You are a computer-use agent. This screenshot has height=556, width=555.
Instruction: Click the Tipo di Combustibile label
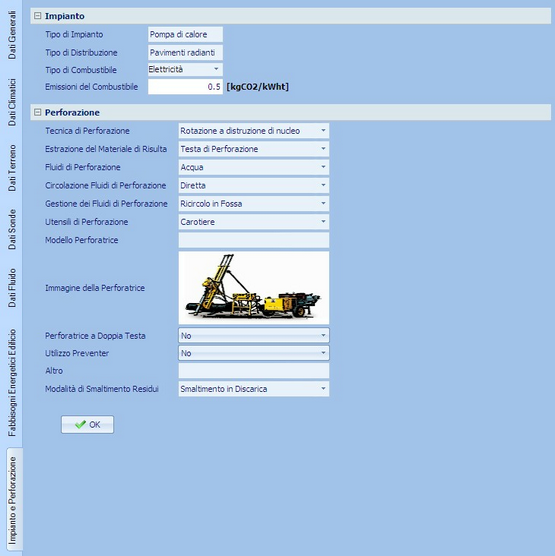click(81, 70)
